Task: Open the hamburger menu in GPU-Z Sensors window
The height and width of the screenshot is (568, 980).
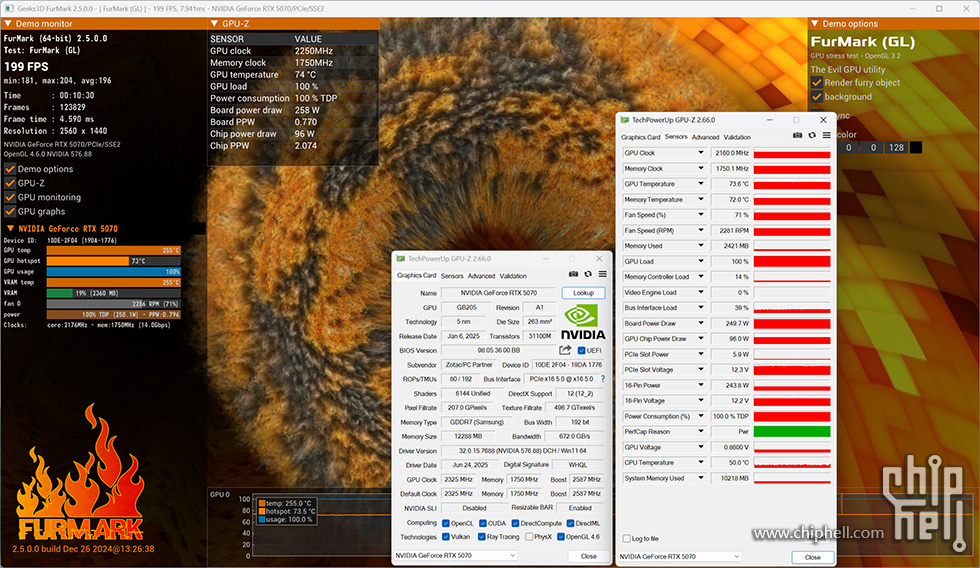Action: click(826, 136)
